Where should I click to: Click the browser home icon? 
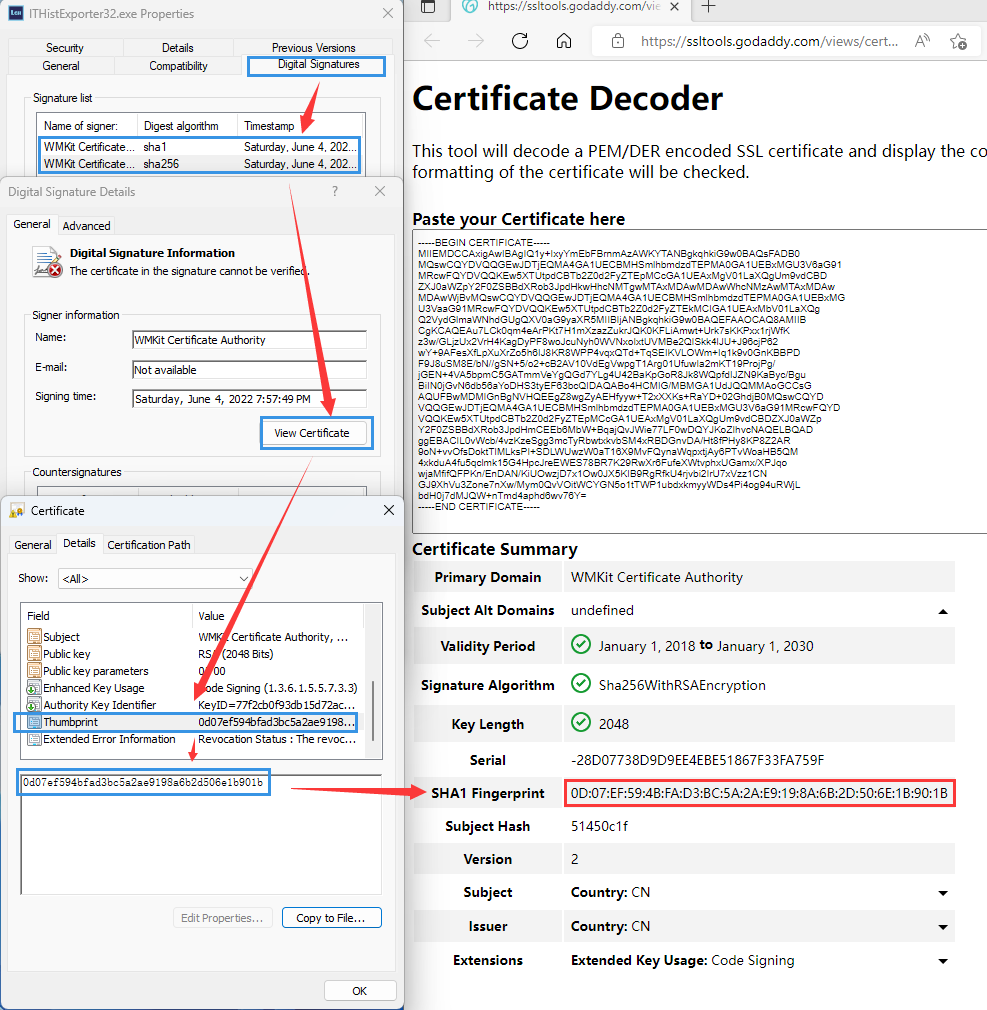[x=564, y=41]
